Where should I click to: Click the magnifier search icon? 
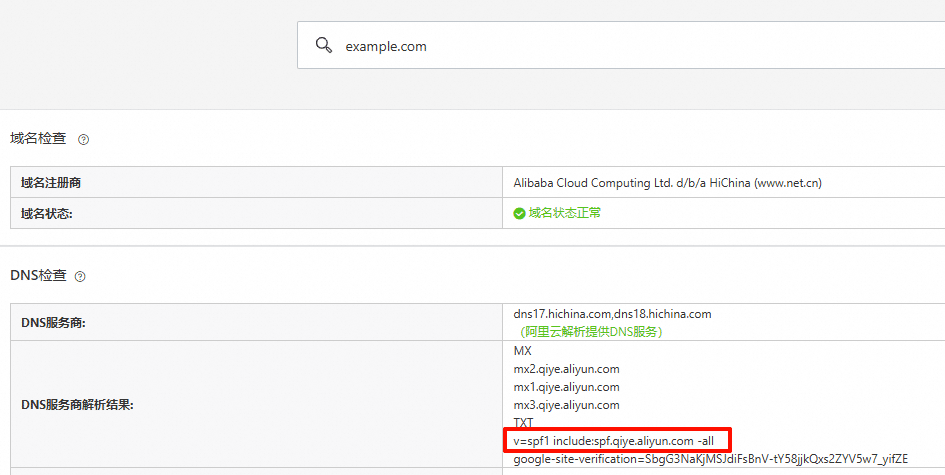pyautogui.click(x=323, y=46)
